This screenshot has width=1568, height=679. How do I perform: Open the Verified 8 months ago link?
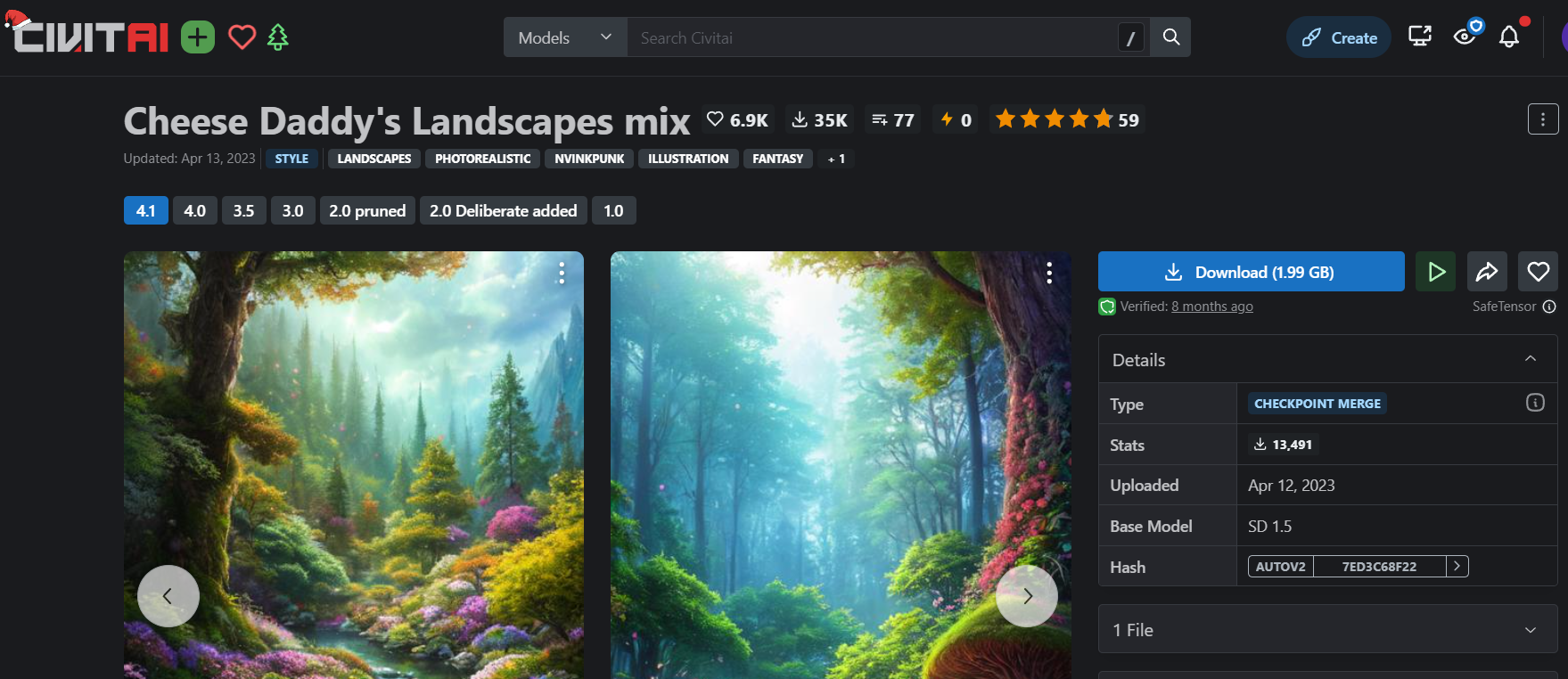pos(1211,307)
